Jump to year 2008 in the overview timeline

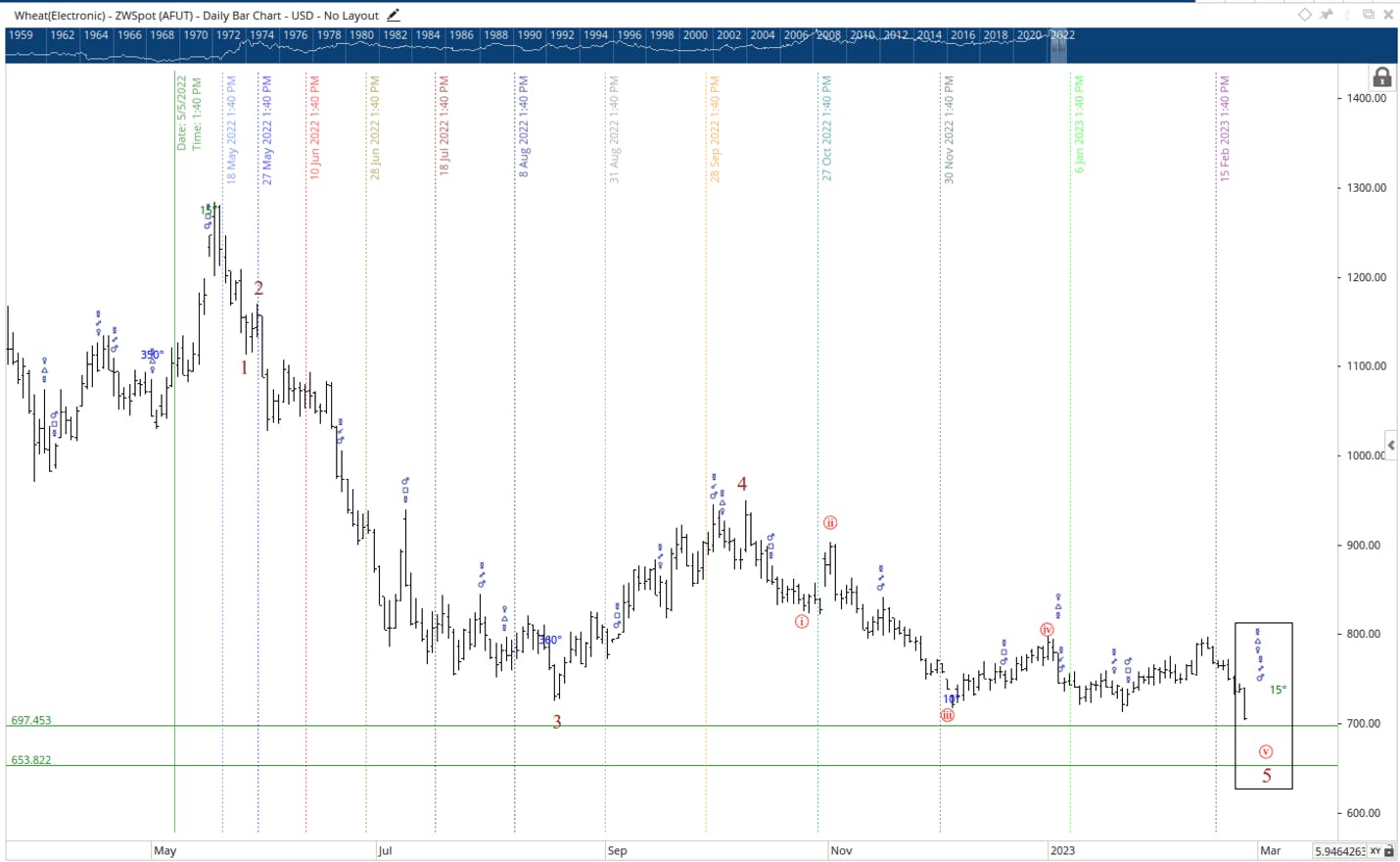(x=829, y=35)
